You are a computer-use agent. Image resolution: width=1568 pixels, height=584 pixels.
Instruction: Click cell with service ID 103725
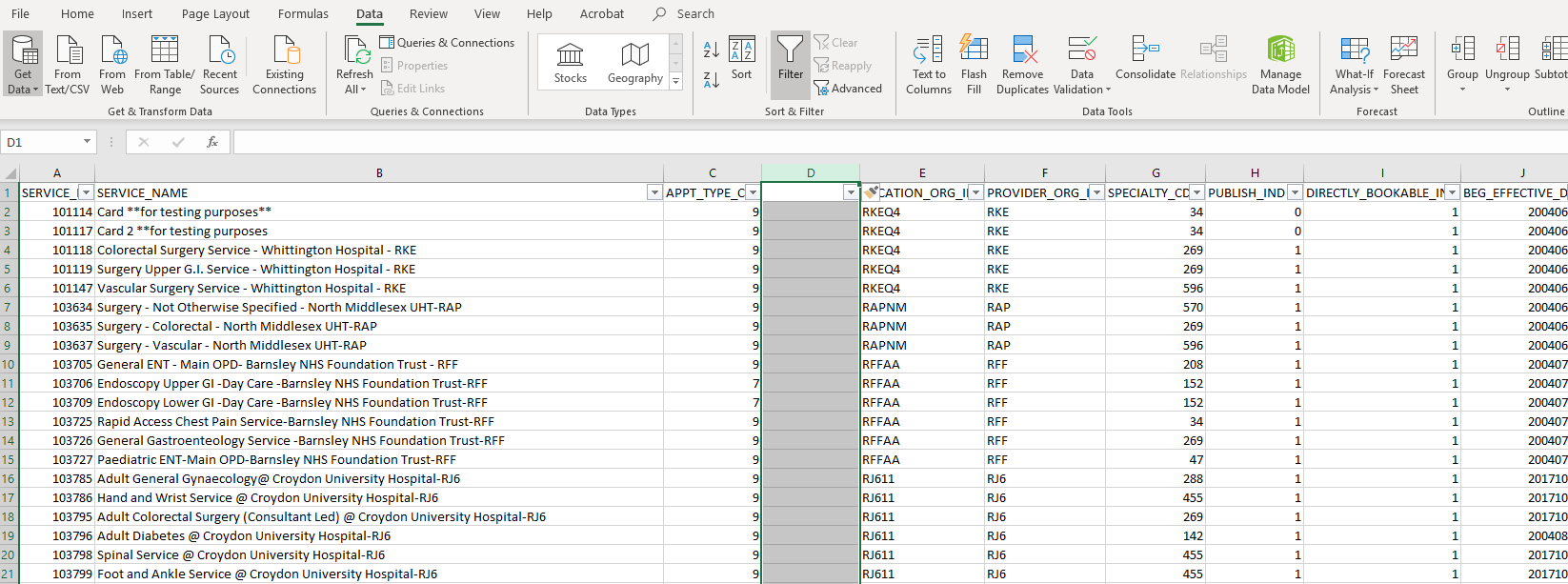[57, 421]
